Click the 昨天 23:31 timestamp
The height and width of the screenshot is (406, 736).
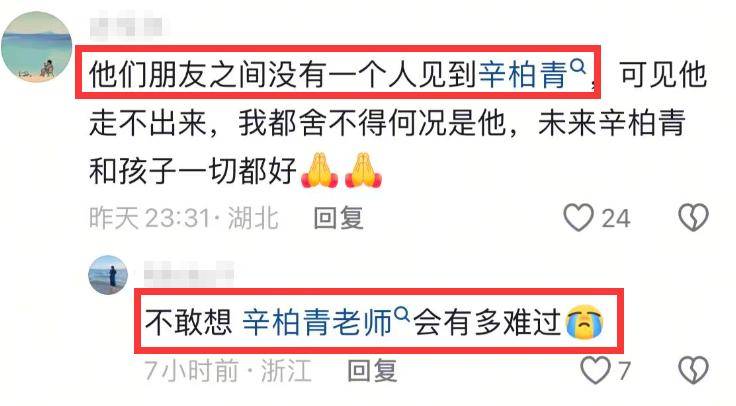[150, 218]
